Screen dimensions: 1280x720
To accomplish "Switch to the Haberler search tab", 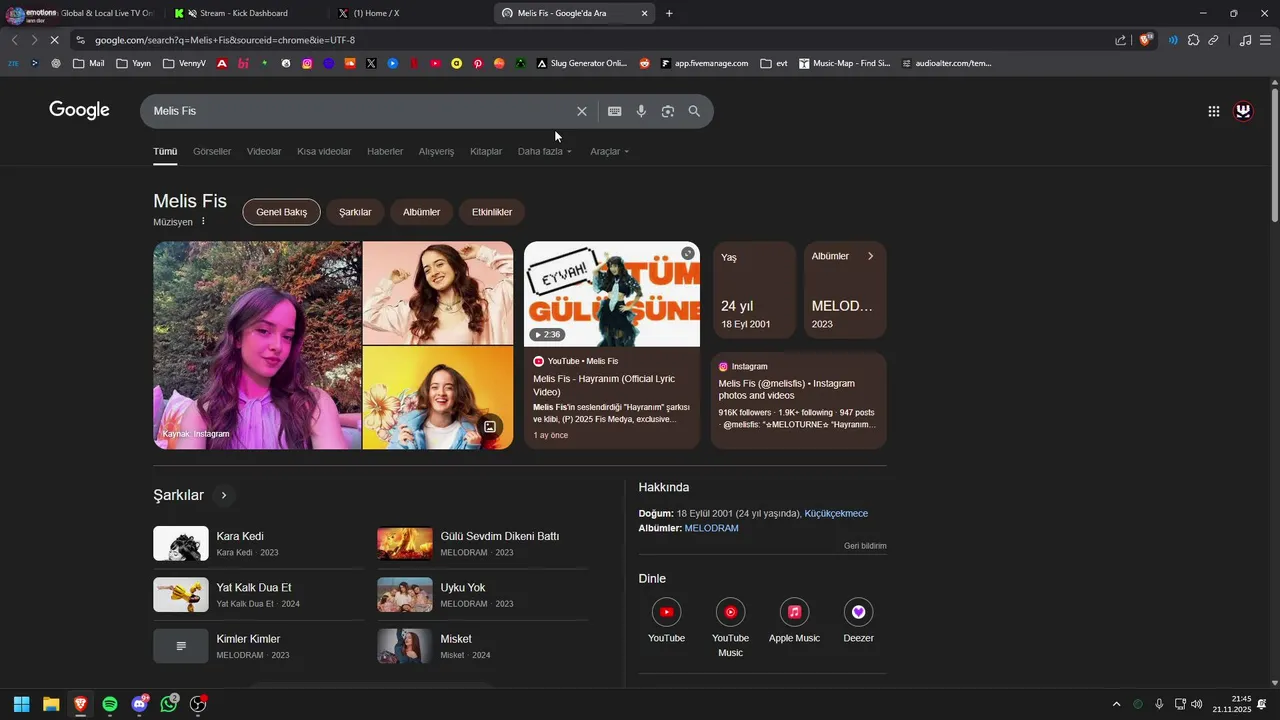I will click(x=385, y=151).
